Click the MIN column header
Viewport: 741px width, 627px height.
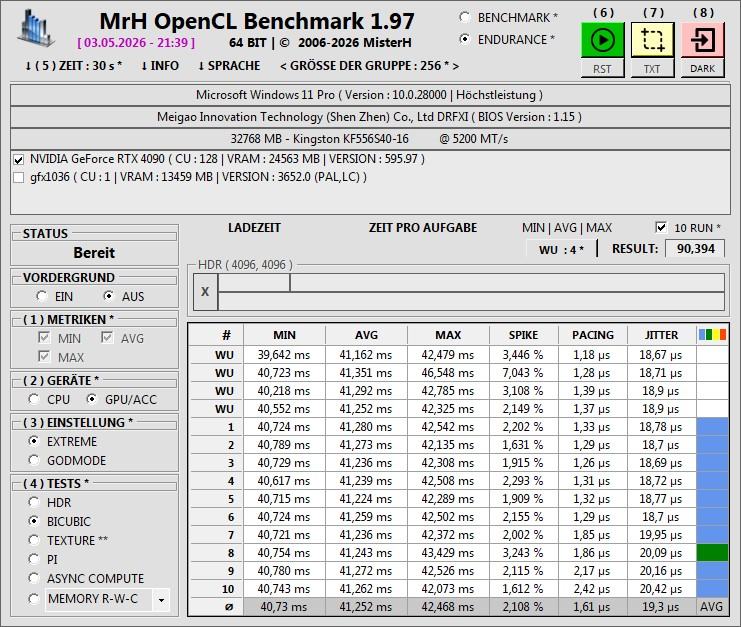284,335
